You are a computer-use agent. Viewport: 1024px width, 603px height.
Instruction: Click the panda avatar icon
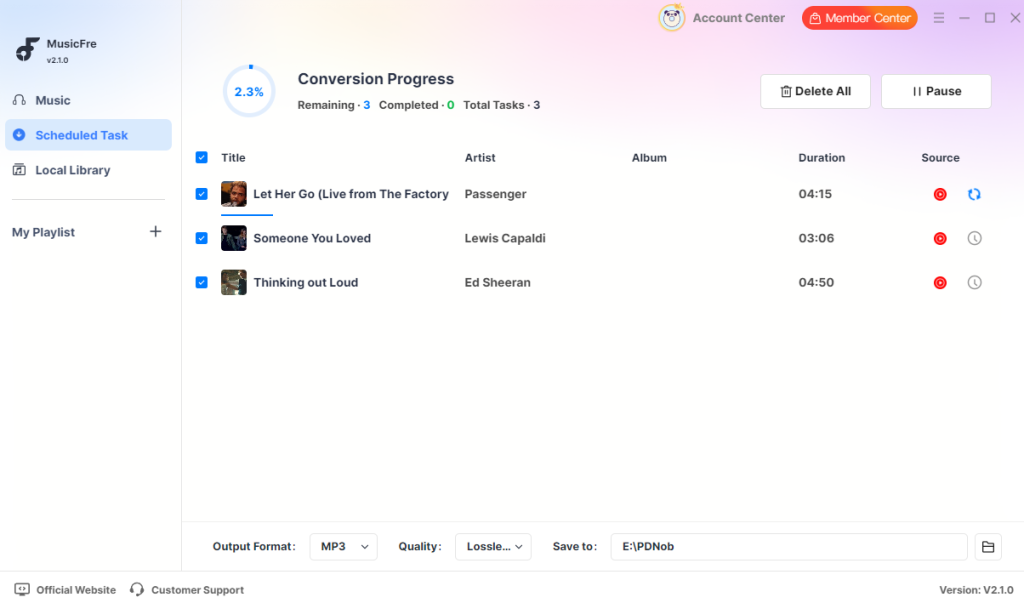(x=671, y=18)
